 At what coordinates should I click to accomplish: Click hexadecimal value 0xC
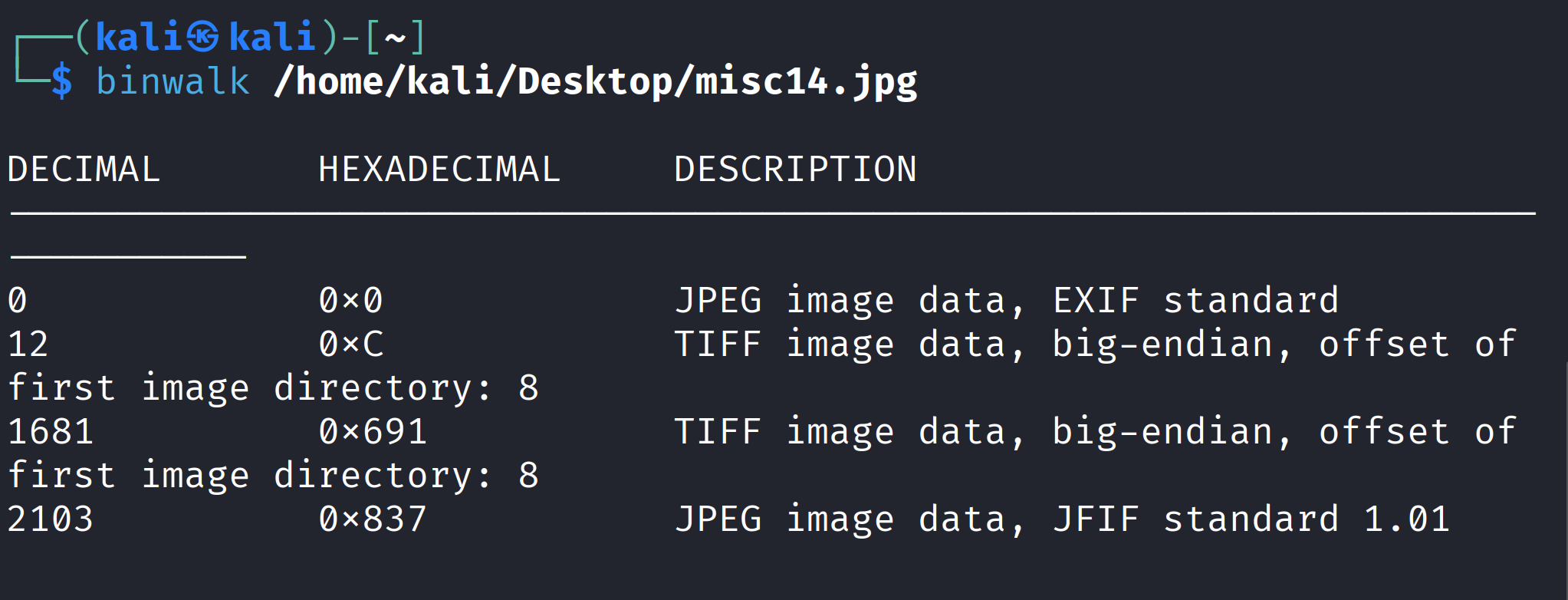pos(351,344)
